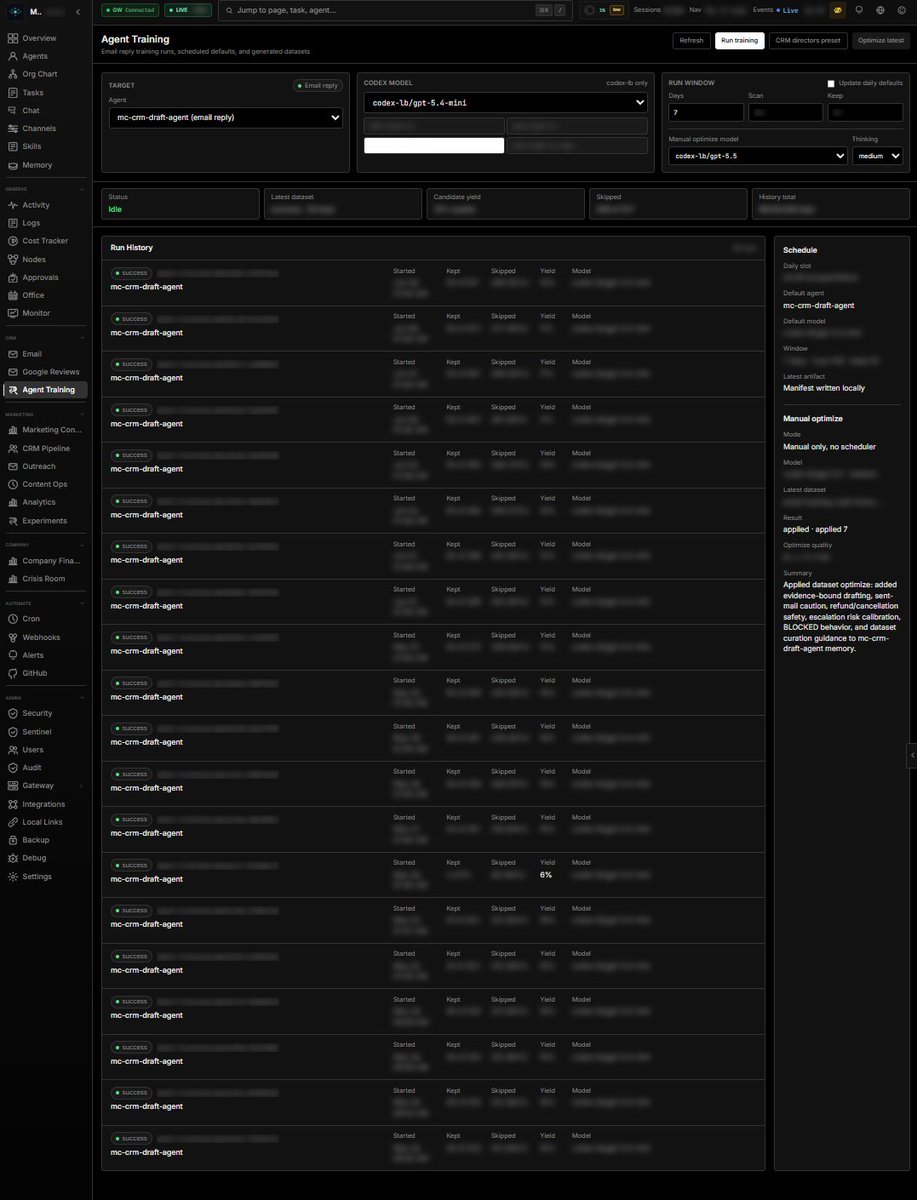This screenshot has width=917, height=1200.
Task: Click the Scan input field
Action: pyautogui.click(x=785, y=113)
